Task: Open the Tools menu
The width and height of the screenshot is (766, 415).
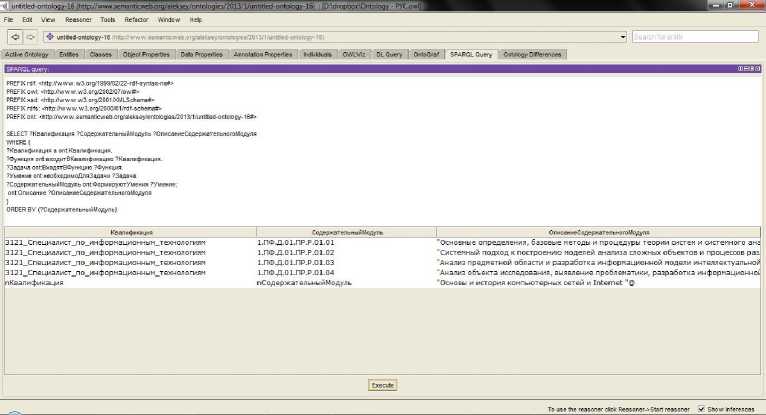Action: pyautogui.click(x=108, y=20)
